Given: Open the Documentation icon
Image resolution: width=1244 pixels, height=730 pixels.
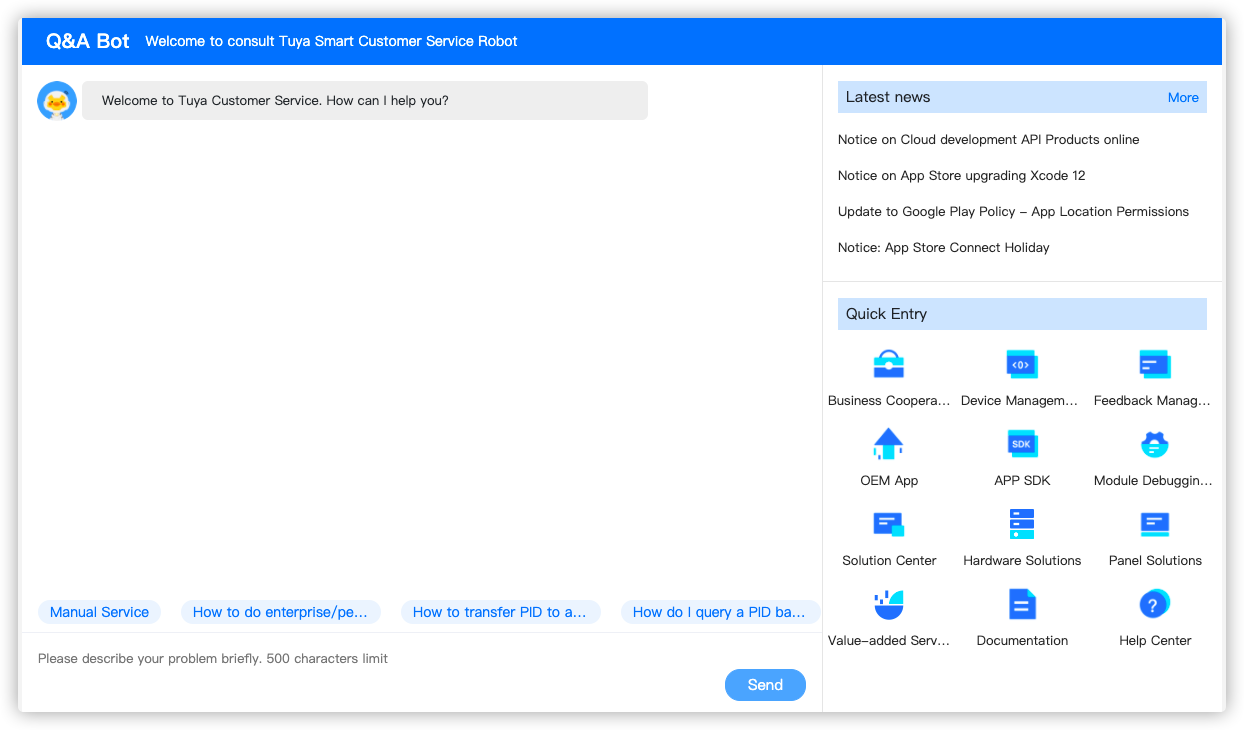Looking at the screenshot, I should coord(1022,604).
